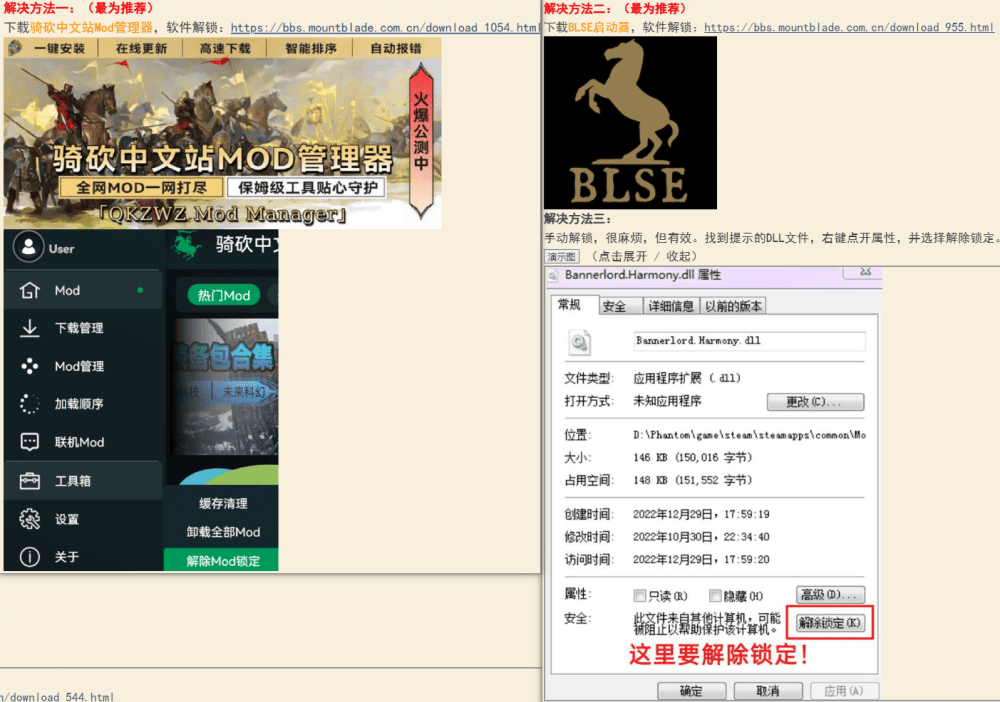Select the 加载顺序 load order icon
This screenshot has height=702, width=1000.
(x=32, y=404)
